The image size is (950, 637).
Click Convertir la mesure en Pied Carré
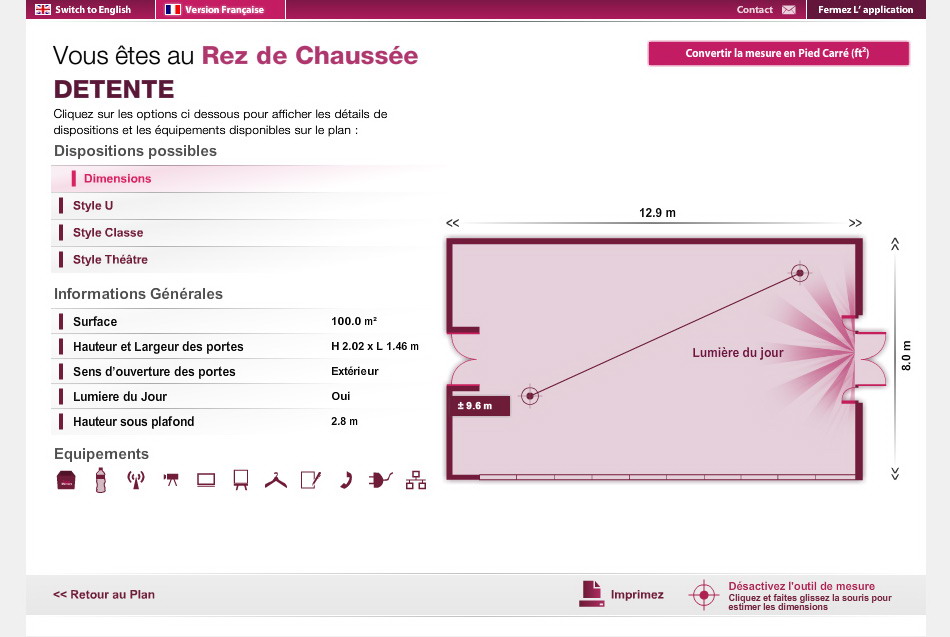click(778, 53)
